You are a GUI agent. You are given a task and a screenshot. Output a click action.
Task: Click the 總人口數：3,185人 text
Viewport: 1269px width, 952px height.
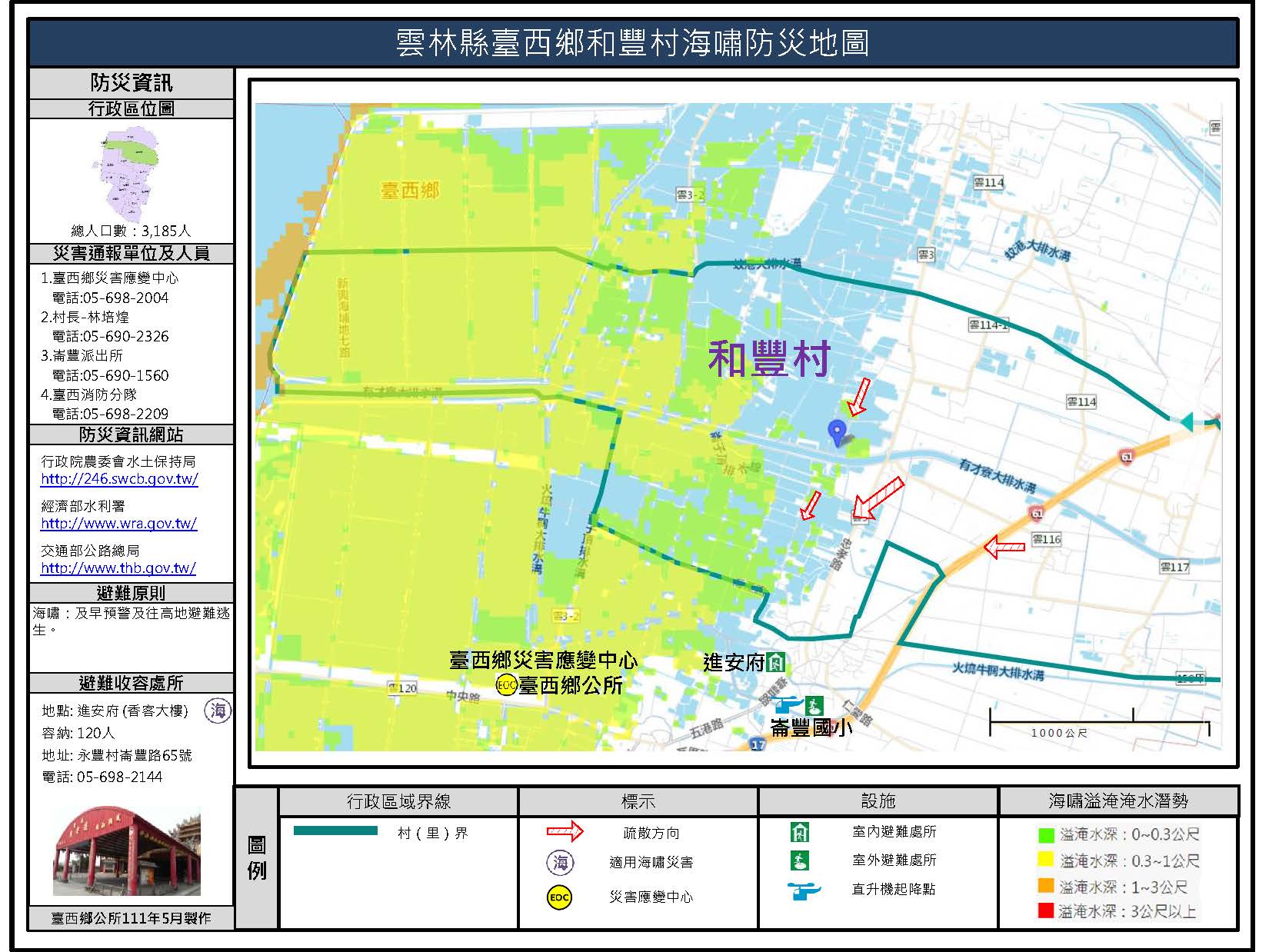131,231
